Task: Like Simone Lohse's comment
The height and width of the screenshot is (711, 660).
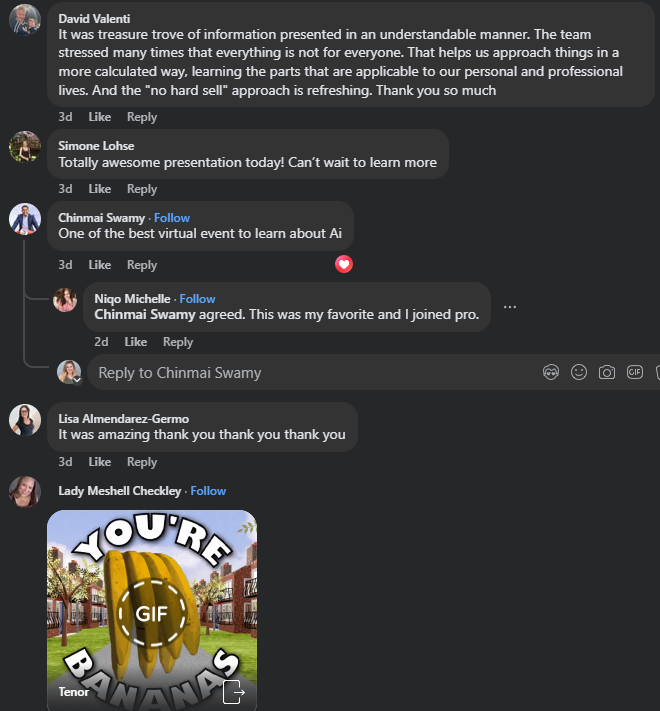Action: click(x=100, y=189)
